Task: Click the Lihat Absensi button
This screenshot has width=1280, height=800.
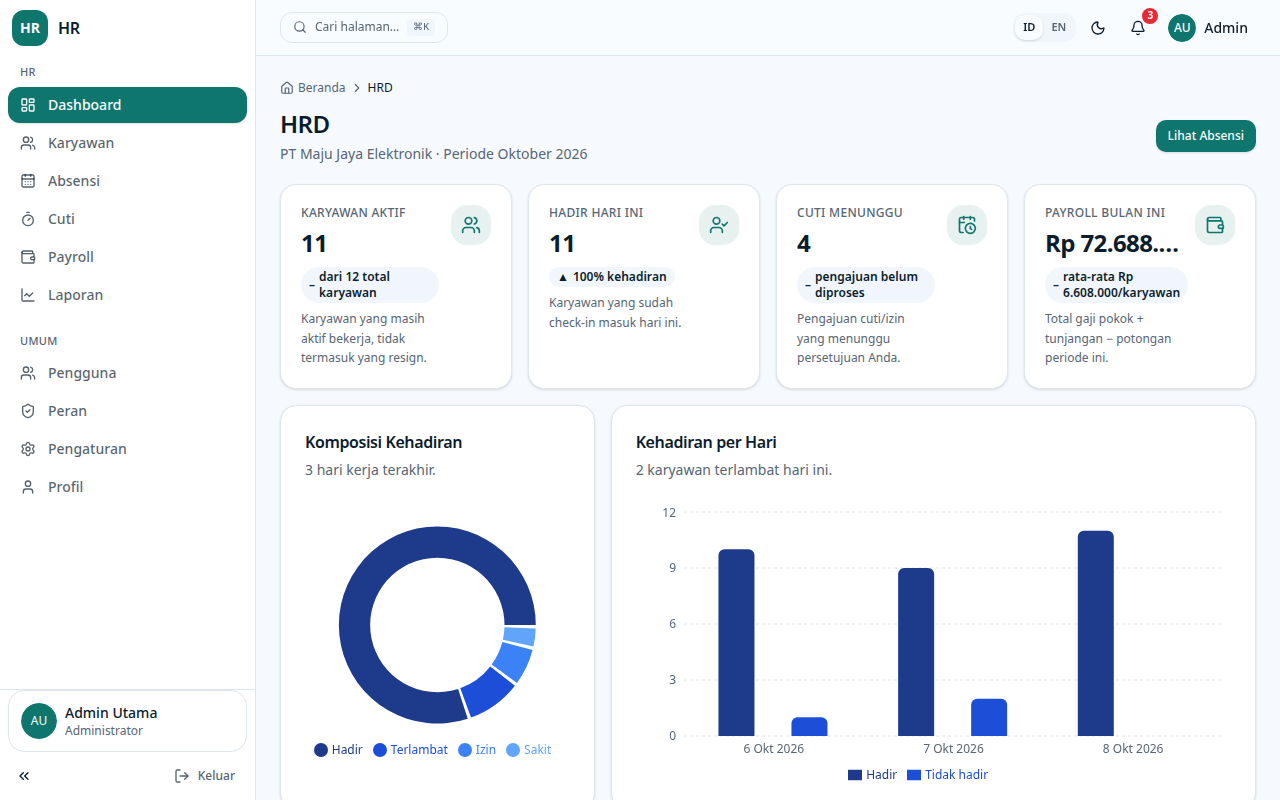Action: click(x=1206, y=136)
